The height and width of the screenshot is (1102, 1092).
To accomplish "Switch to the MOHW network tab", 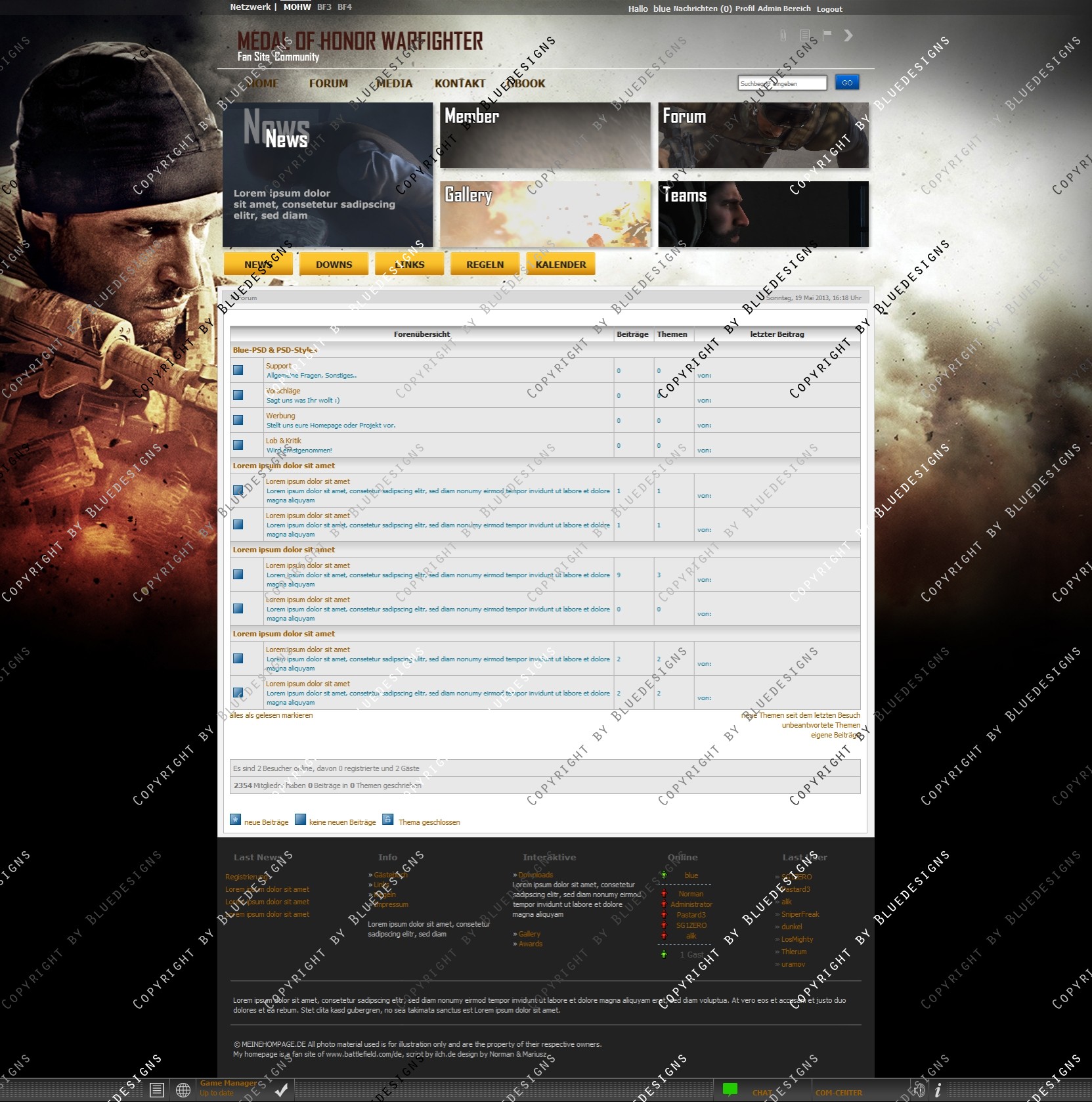I will pyautogui.click(x=297, y=7).
